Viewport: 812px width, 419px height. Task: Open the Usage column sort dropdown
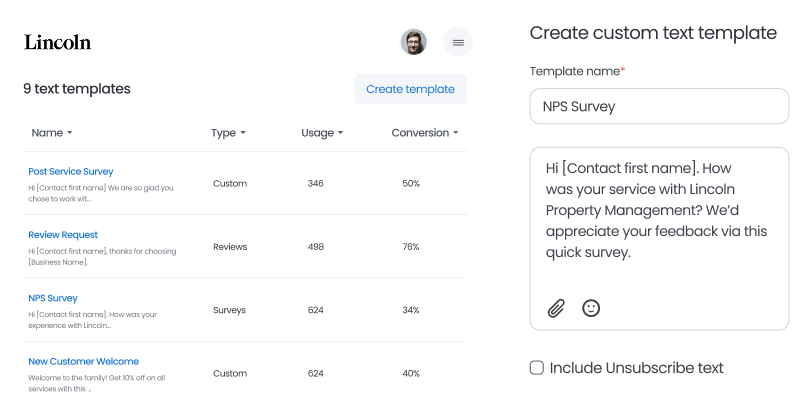point(322,133)
